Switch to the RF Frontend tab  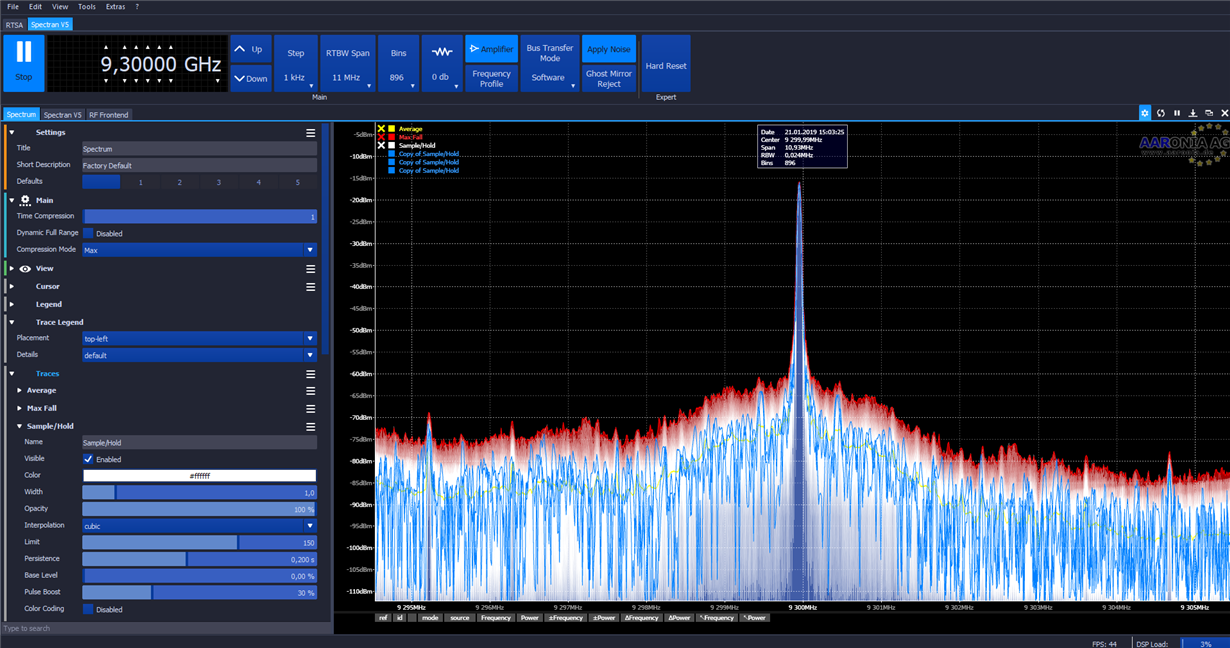point(109,115)
